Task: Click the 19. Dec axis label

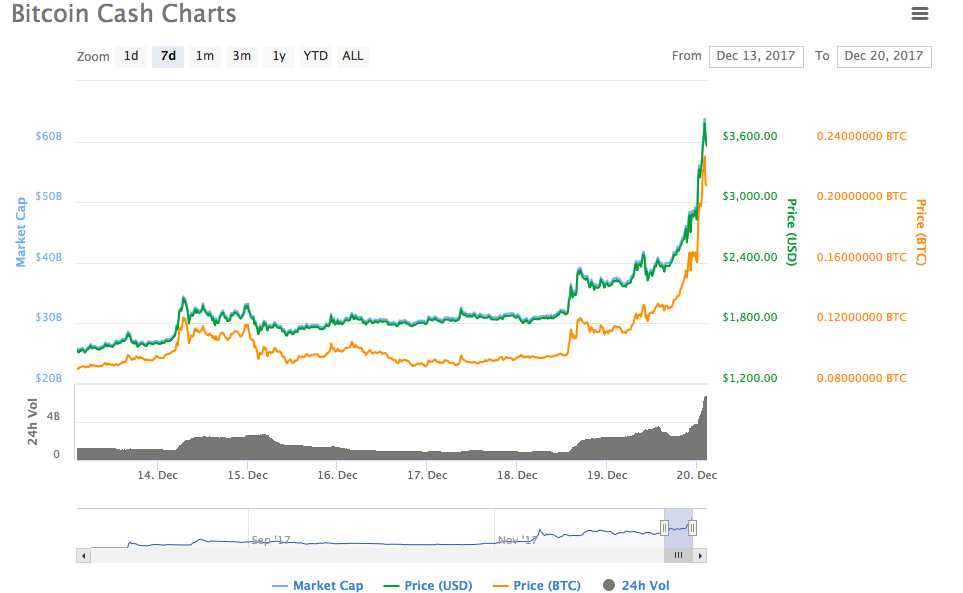Action: point(607,475)
